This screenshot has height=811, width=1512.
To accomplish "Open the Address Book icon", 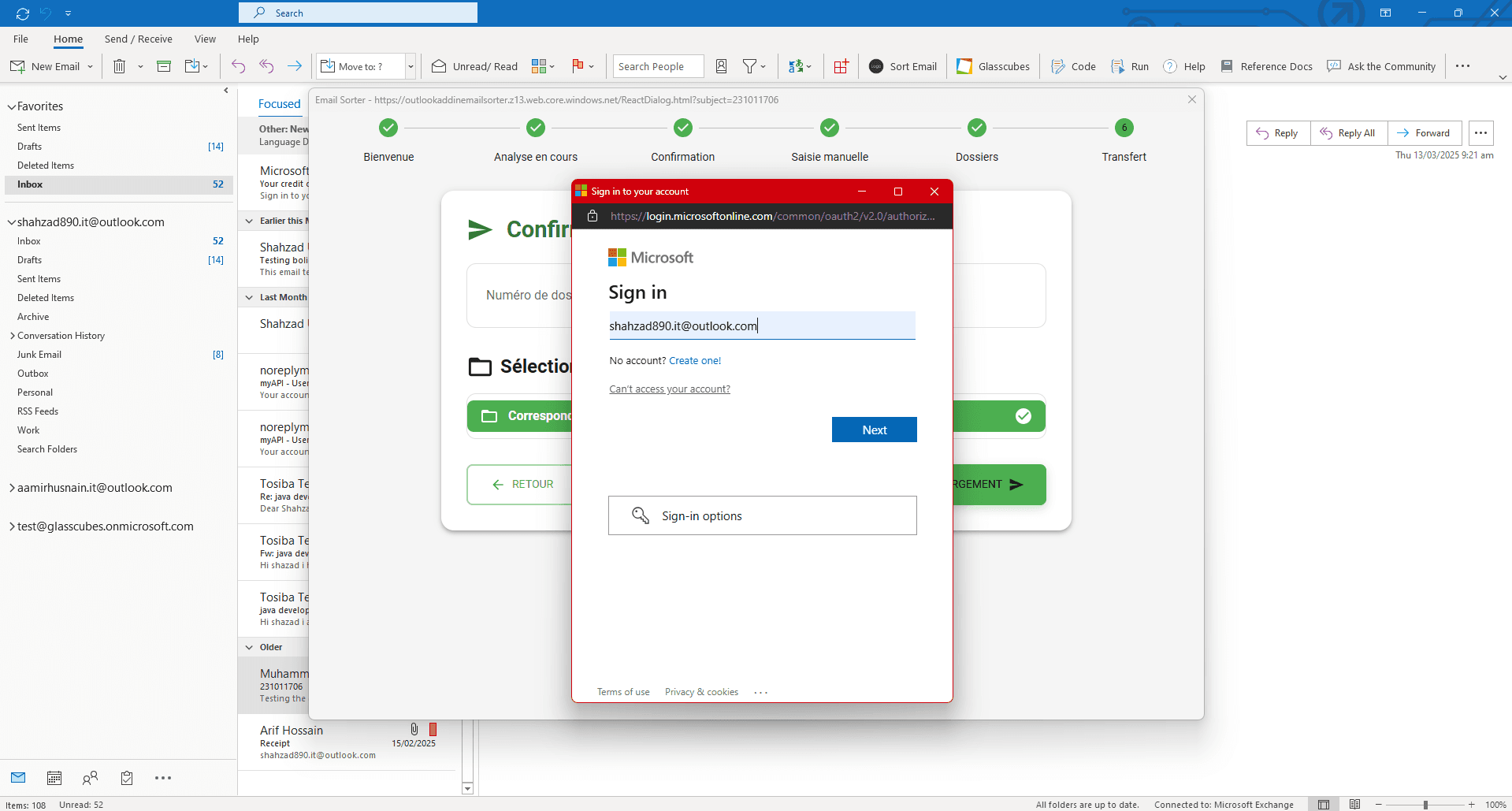I will point(721,66).
